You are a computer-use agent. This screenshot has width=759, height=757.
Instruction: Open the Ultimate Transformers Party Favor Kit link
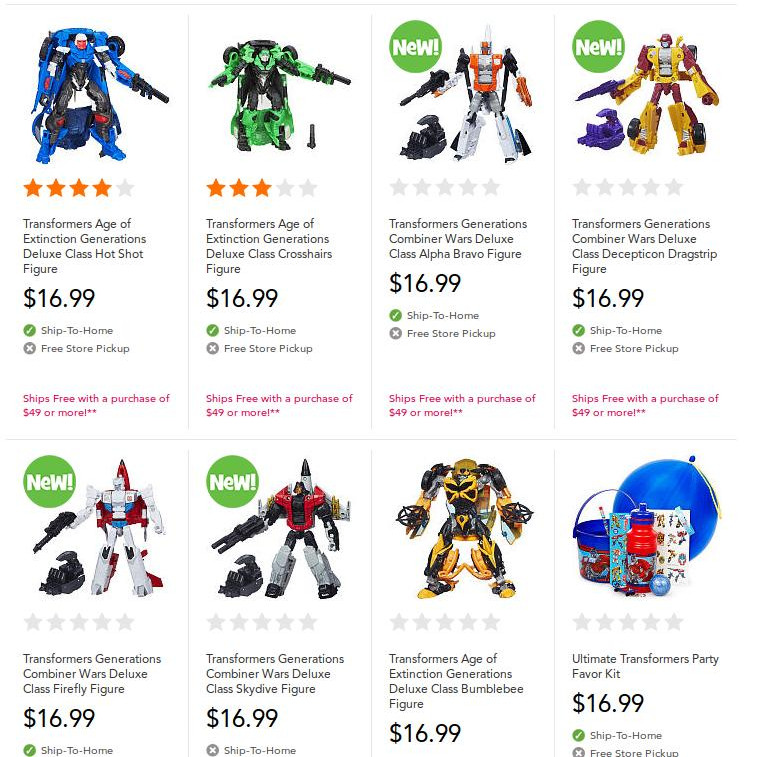click(645, 666)
